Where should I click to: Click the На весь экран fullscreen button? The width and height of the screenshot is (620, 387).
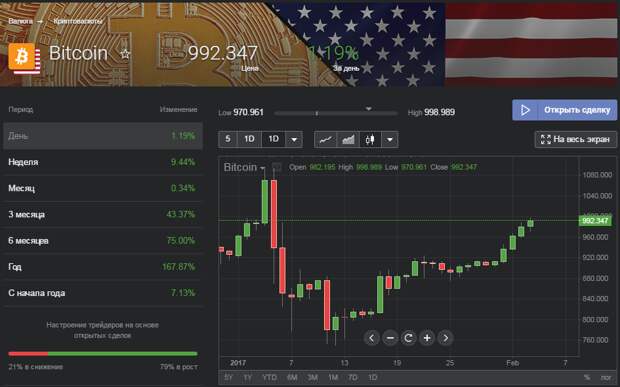point(575,139)
